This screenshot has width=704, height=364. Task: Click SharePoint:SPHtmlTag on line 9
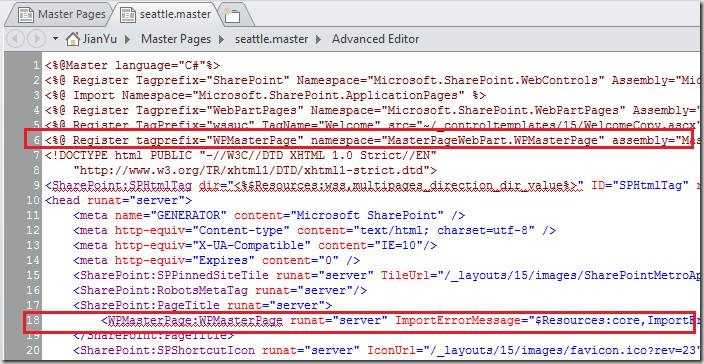[122, 185]
